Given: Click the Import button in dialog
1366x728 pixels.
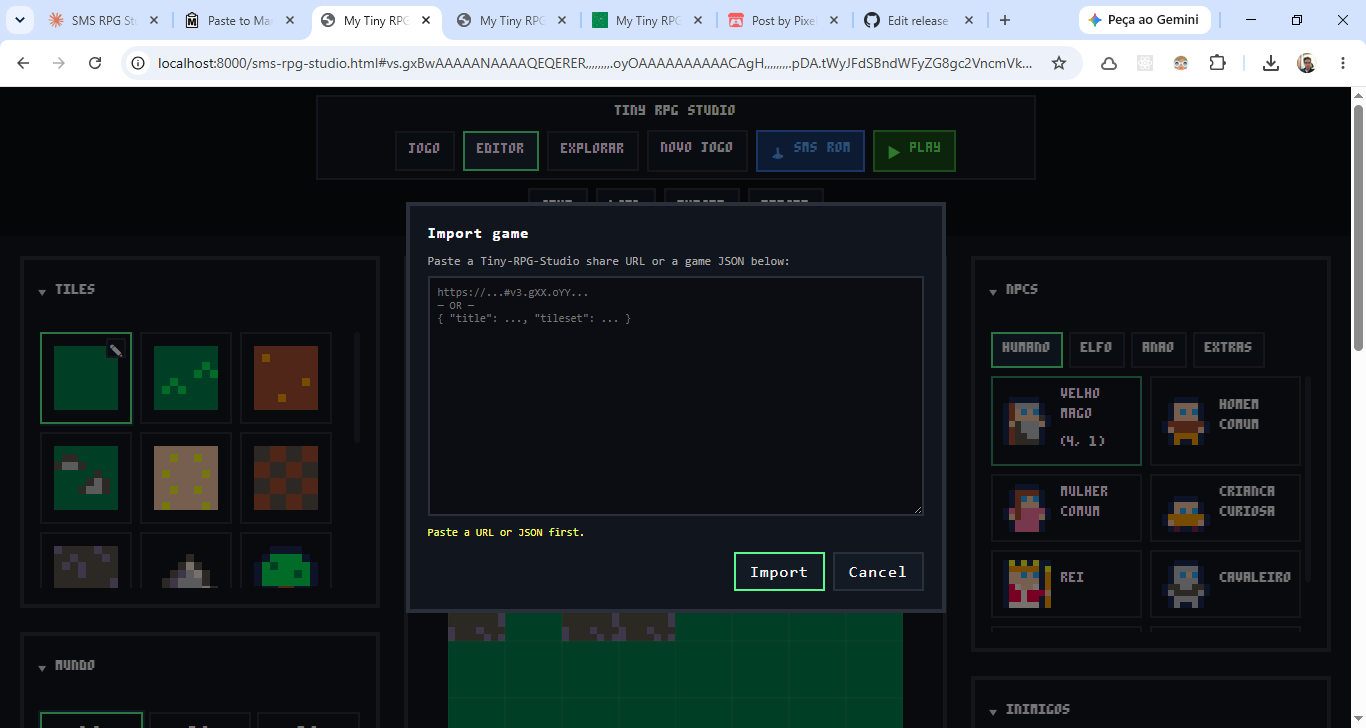Looking at the screenshot, I should [779, 572].
